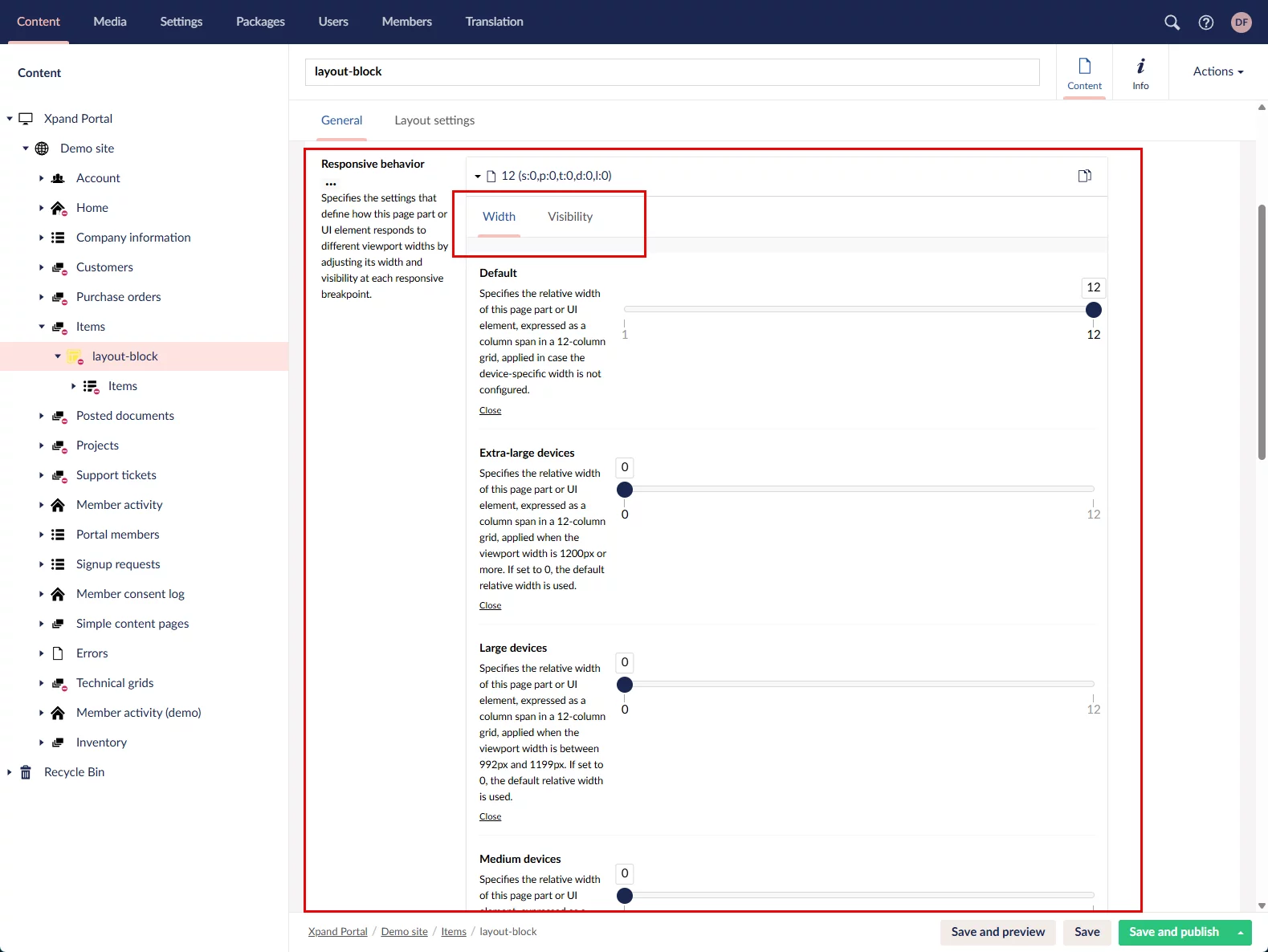The height and width of the screenshot is (952, 1268).
Task: Click the Default width slider handle
Action: click(1093, 310)
